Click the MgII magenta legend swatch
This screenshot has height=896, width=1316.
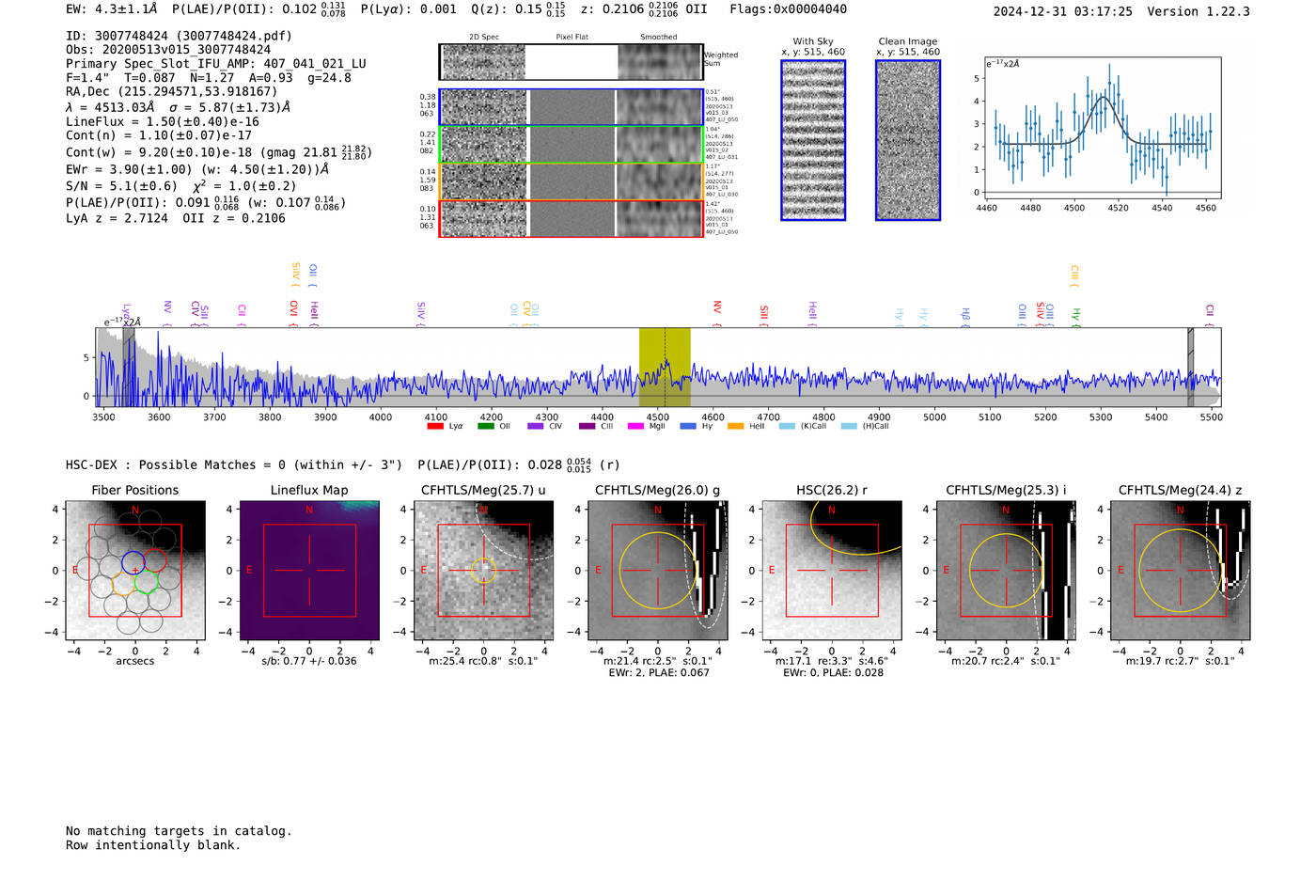(x=636, y=427)
